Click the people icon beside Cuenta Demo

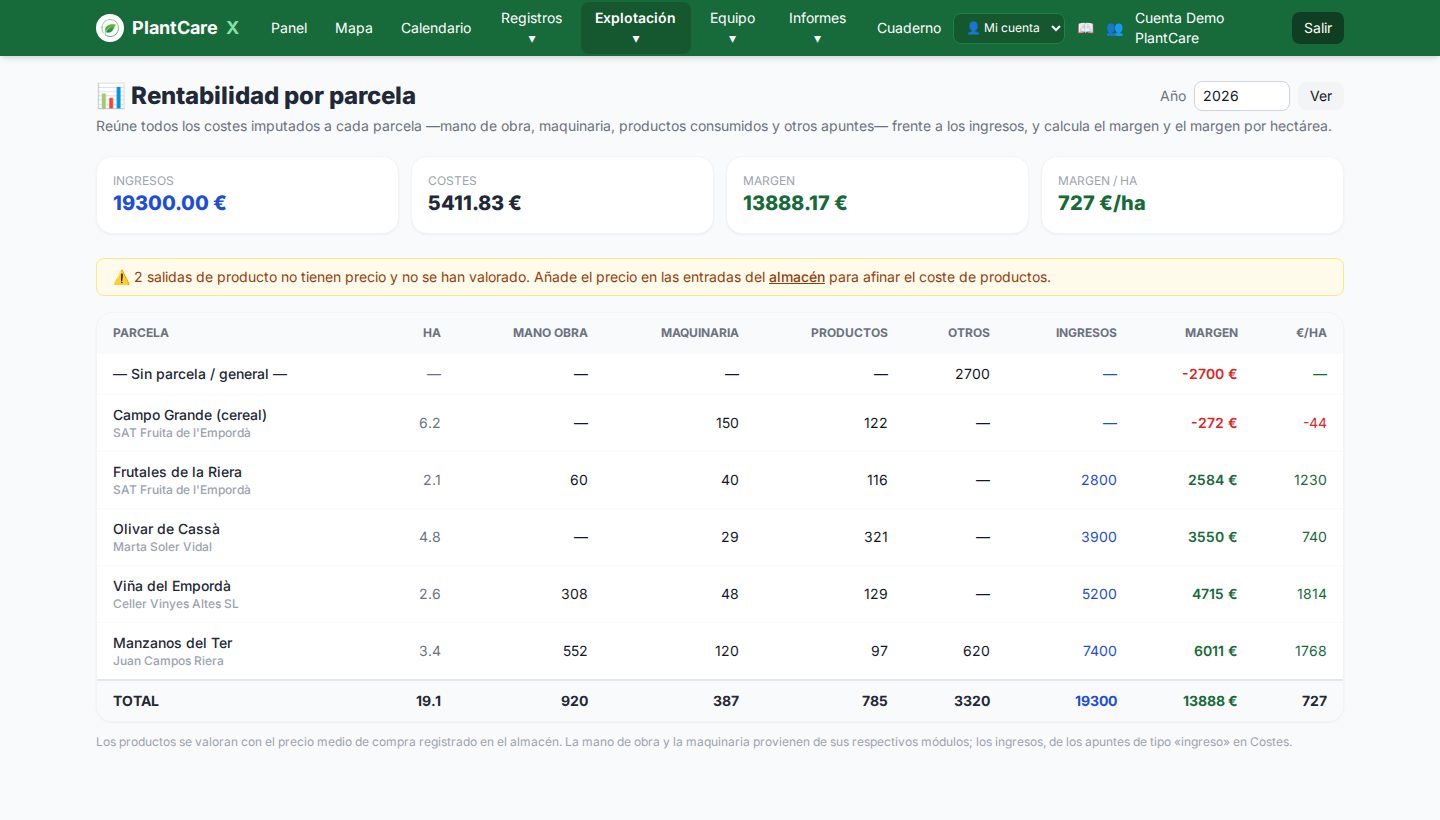click(x=1114, y=28)
